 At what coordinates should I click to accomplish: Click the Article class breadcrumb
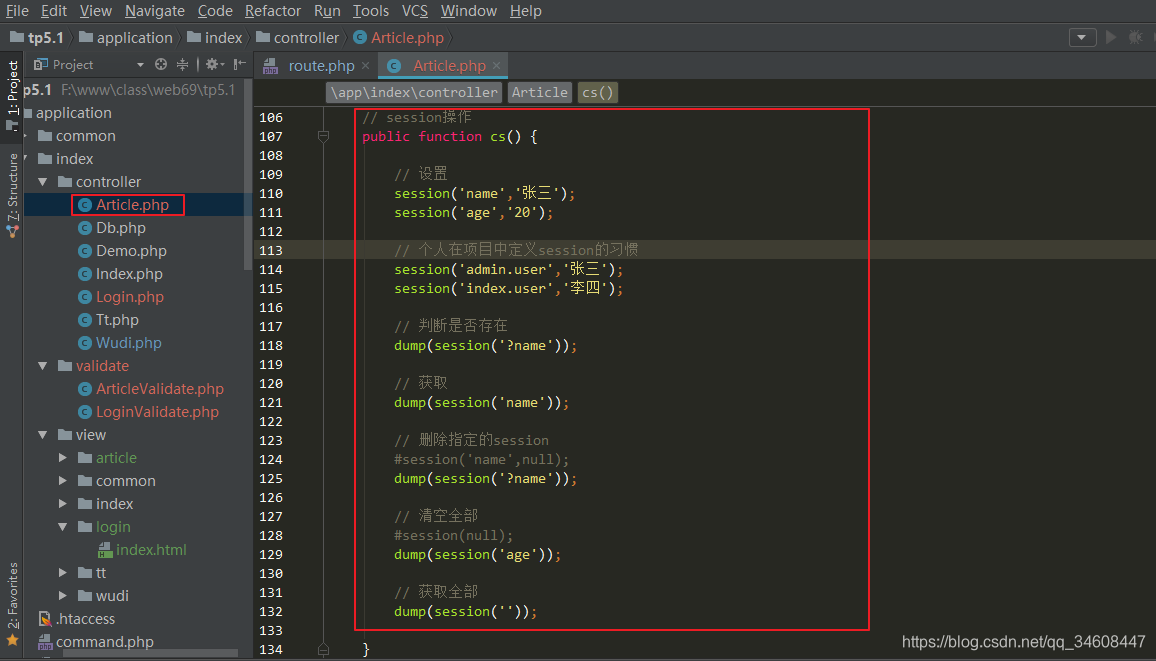(x=540, y=92)
